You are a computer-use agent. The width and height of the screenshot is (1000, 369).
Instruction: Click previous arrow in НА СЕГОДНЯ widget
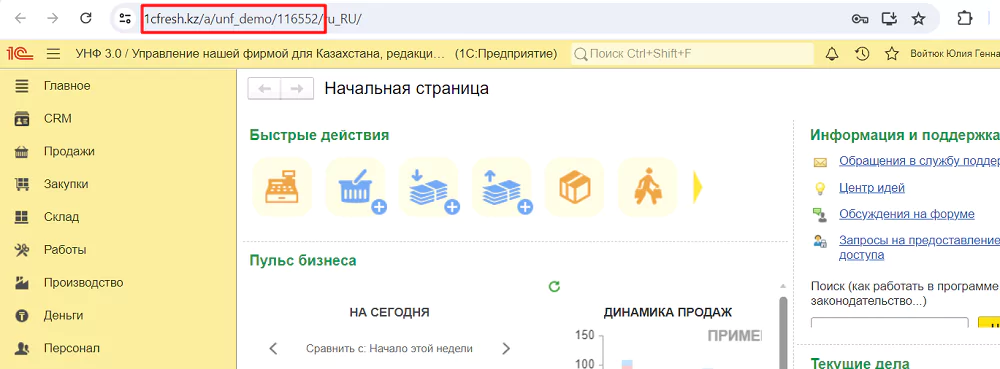(x=273, y=349)
